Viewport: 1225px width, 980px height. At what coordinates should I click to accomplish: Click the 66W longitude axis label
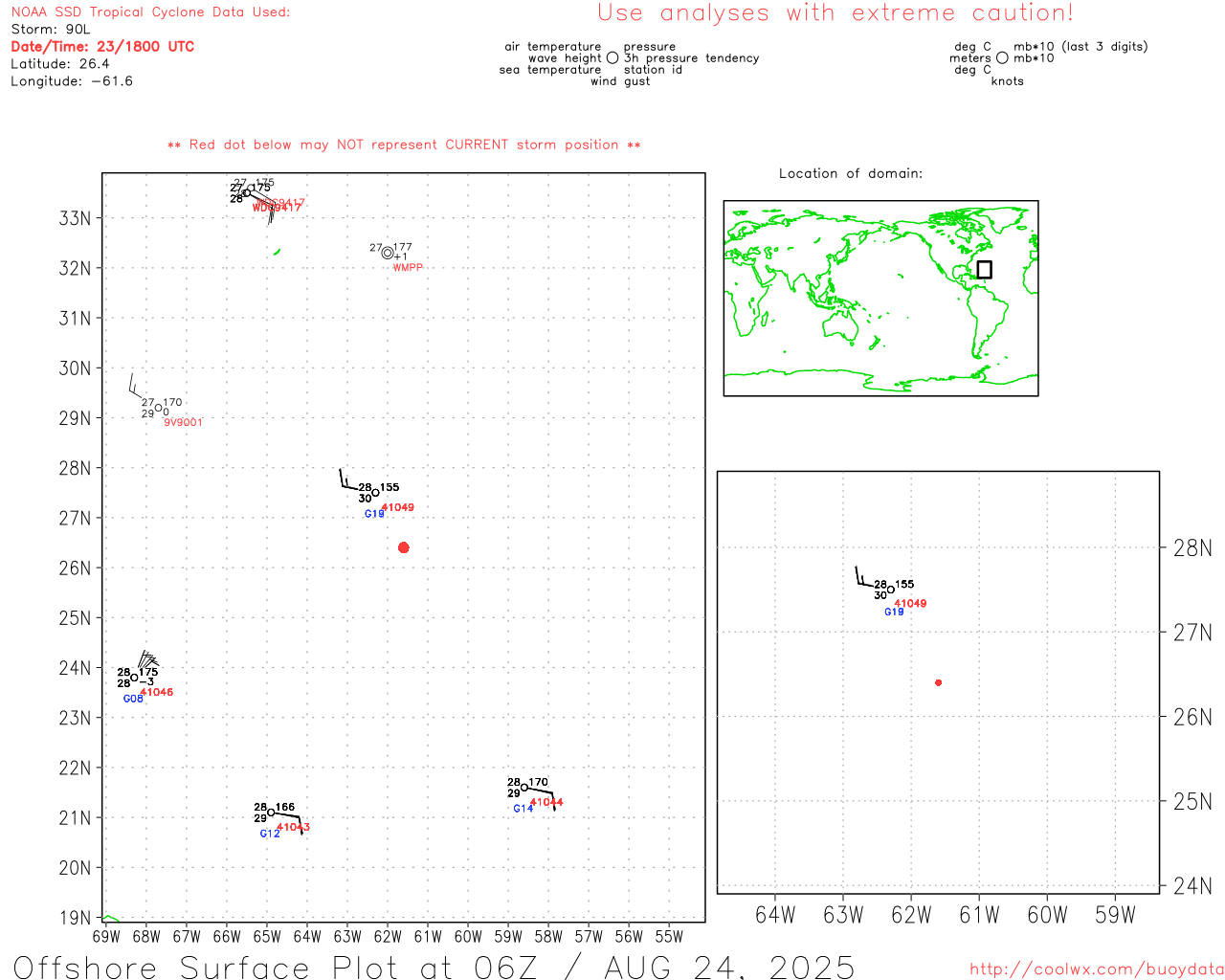click(227, 937)
